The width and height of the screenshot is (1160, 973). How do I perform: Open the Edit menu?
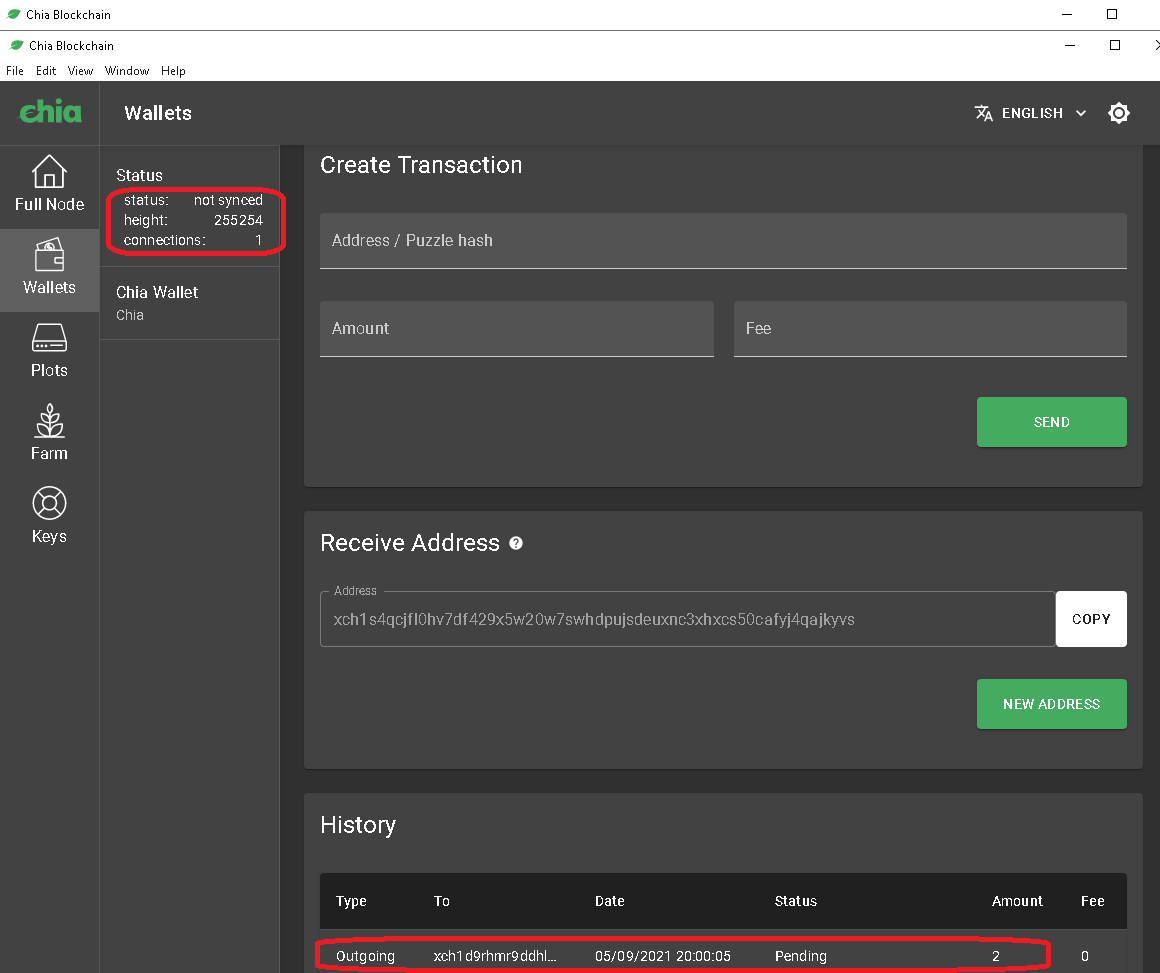(46, 71)
